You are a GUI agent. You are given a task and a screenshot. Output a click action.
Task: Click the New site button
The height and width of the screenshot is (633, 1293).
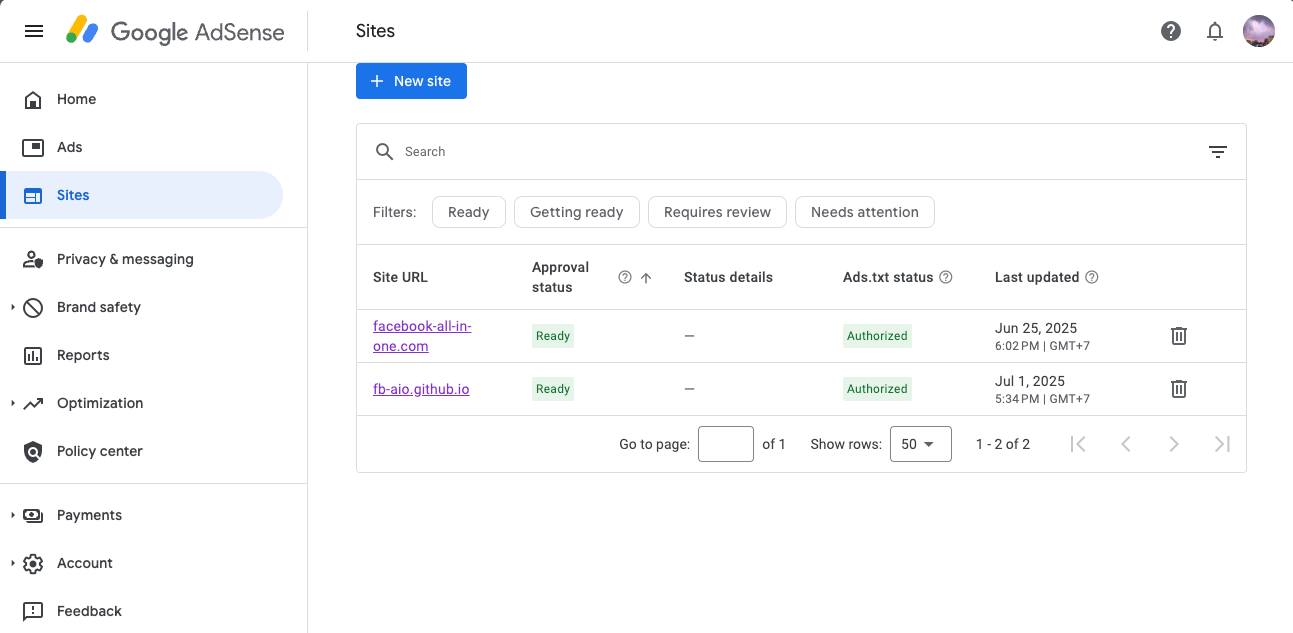click(x=411, y=81)
